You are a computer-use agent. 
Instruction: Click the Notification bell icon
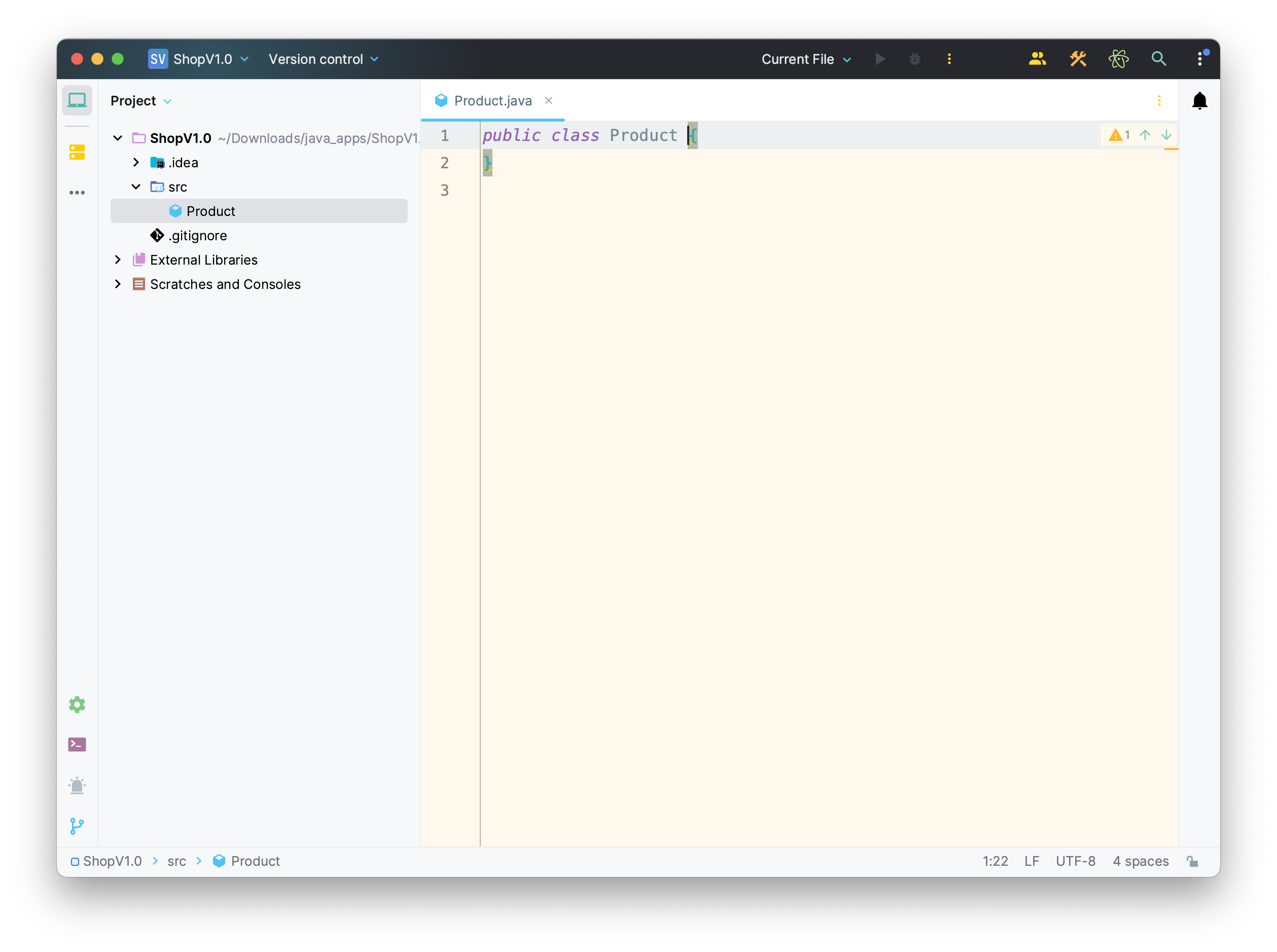pyautogui.click(x=1199, y=100)
